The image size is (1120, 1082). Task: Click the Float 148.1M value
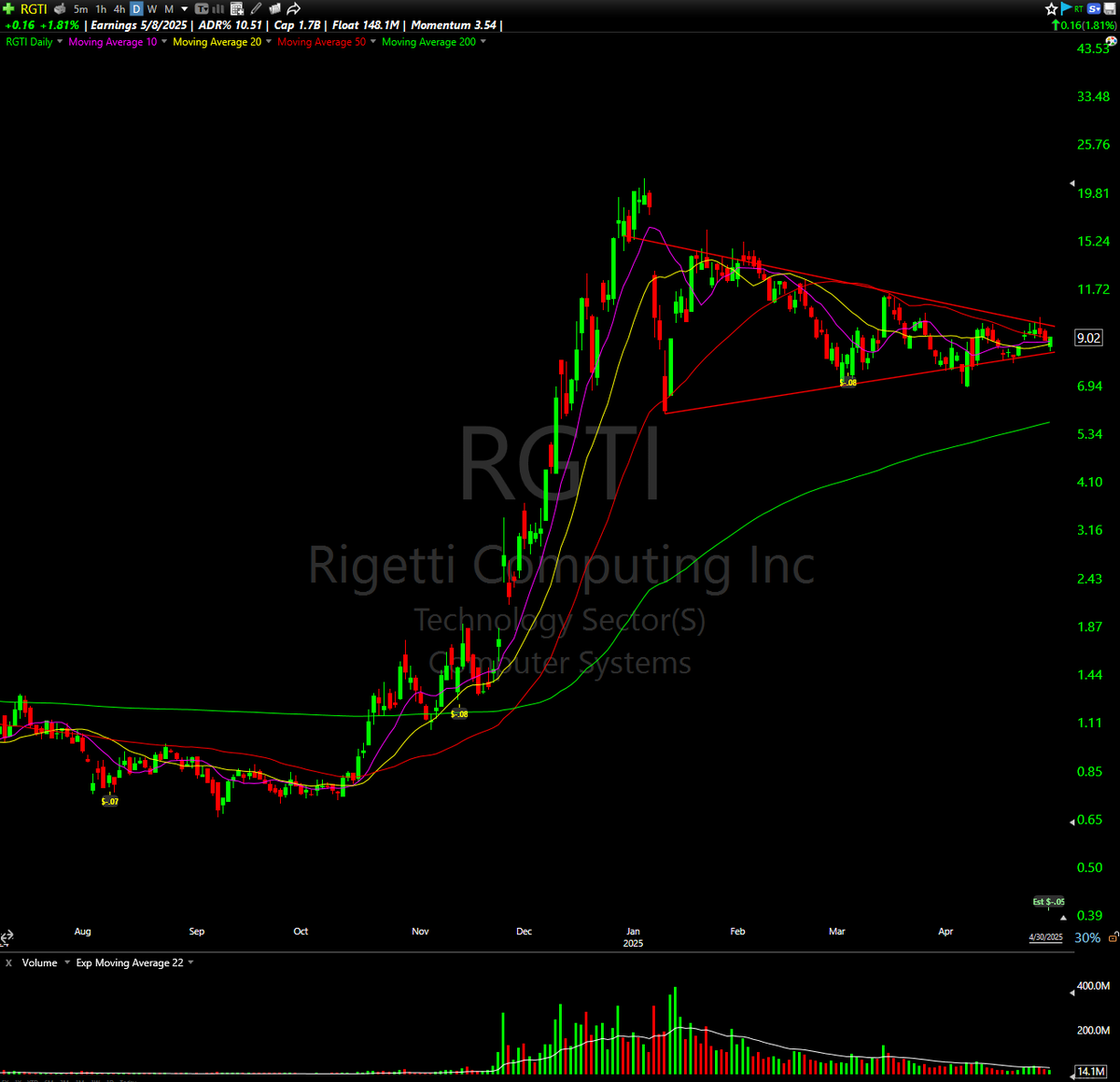366,25
